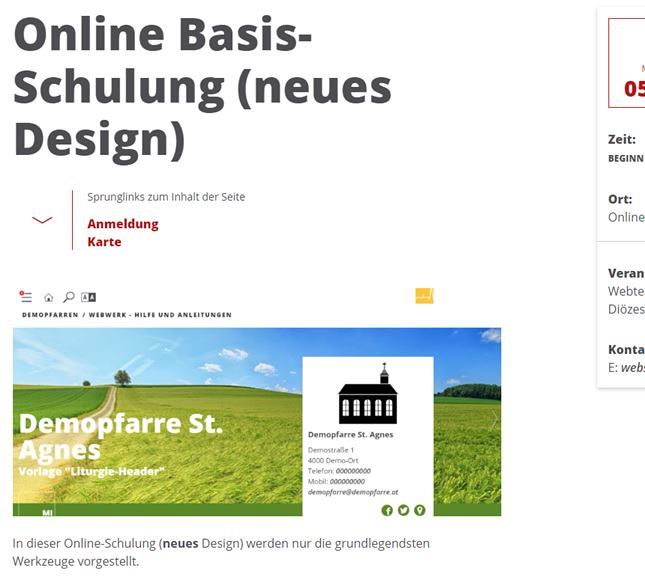Click the font size accessibility icon
This screenshot has width=645, height=579.
tap(88, 297)
